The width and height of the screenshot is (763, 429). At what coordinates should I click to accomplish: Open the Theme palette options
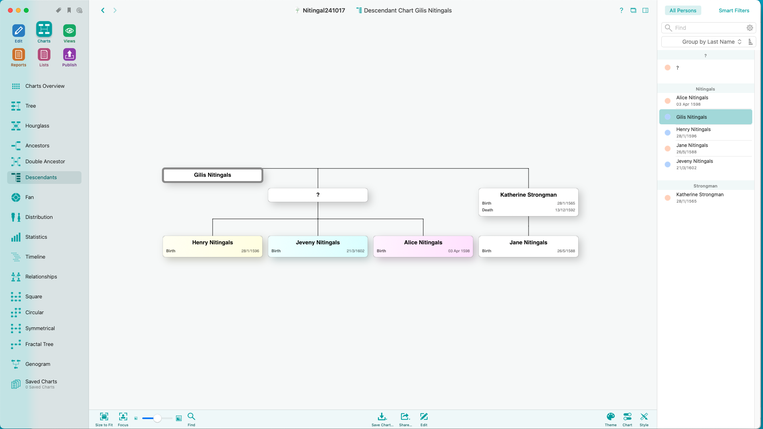pos(611,417)
